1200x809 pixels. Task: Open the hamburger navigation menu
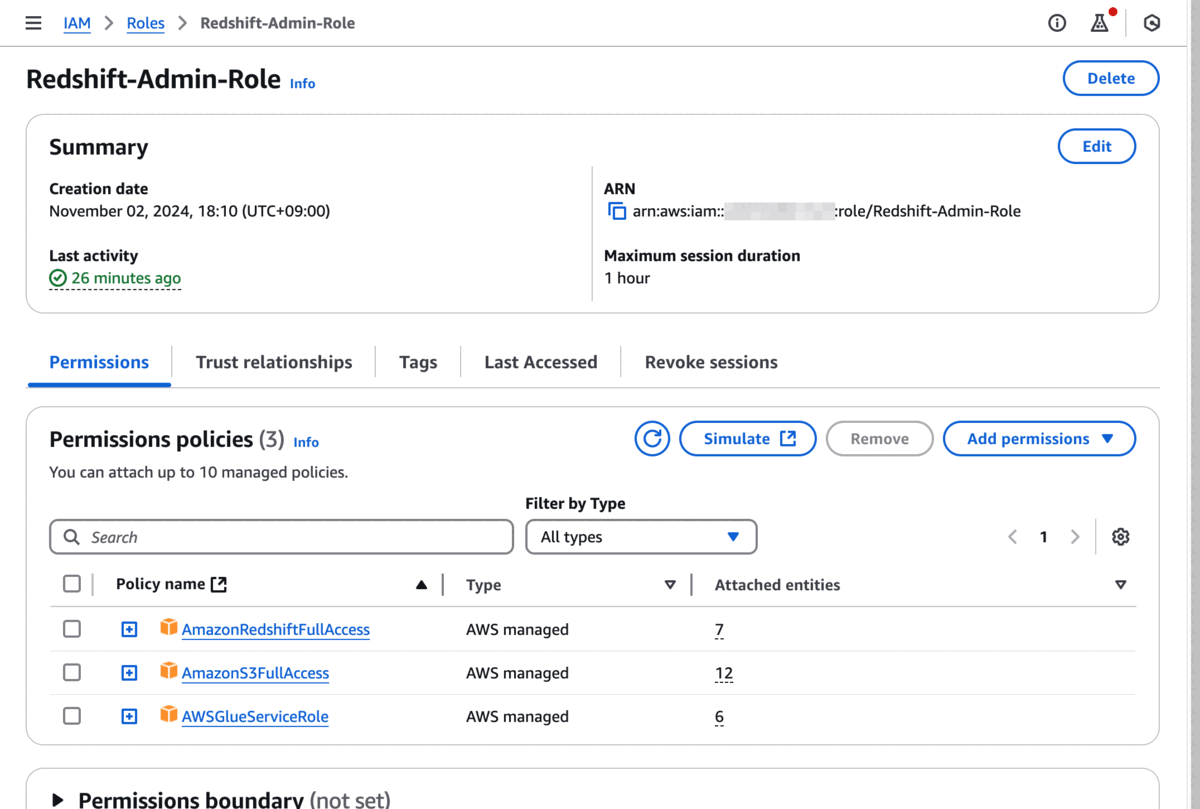point(33,23)
